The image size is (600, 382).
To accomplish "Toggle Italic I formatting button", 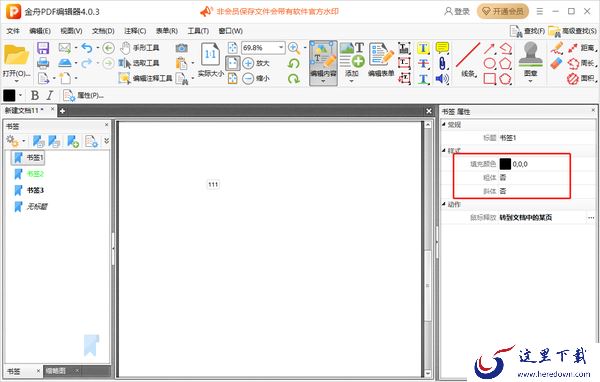I will (x=49, y=95).
